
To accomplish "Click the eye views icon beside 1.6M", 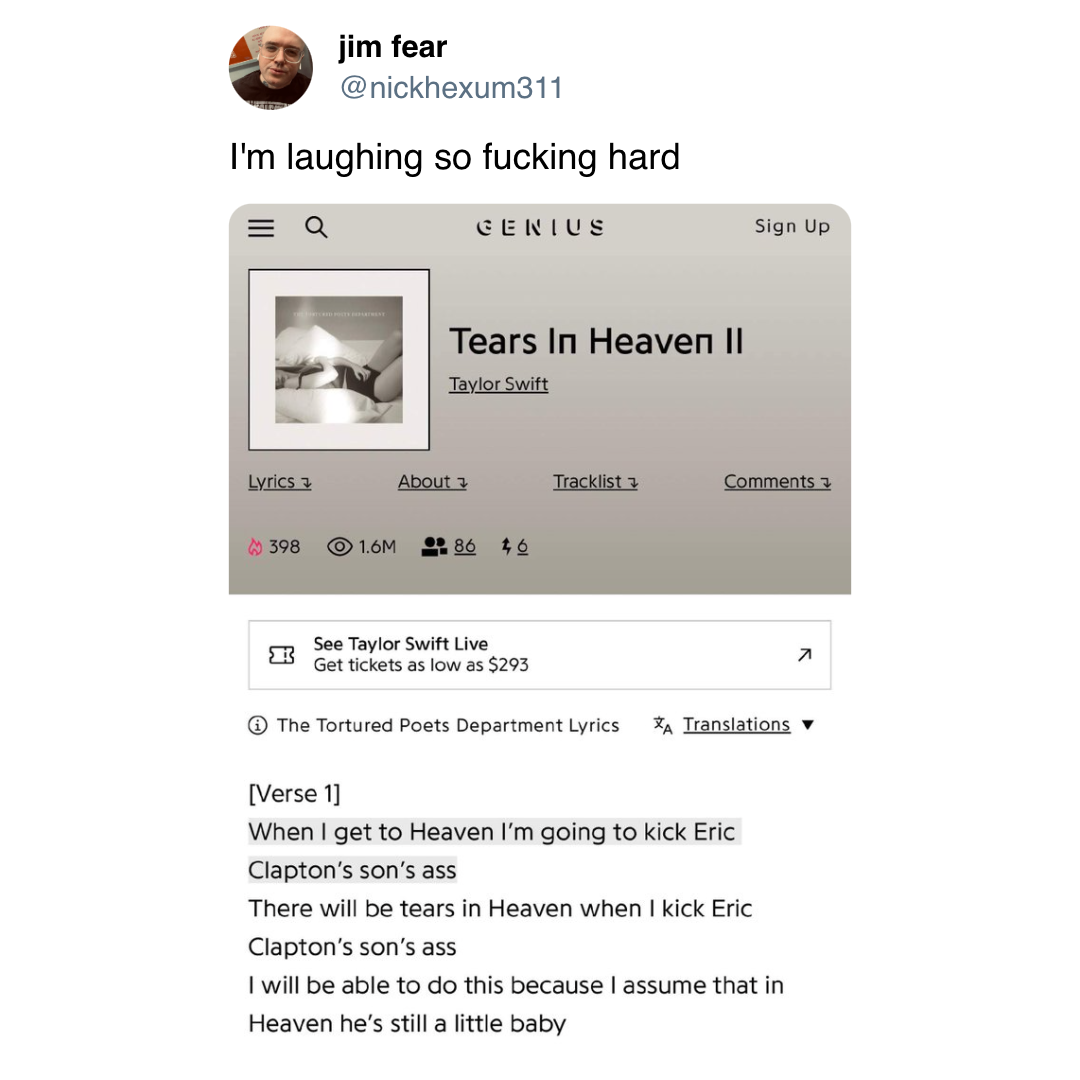I will tap(340, 547).
